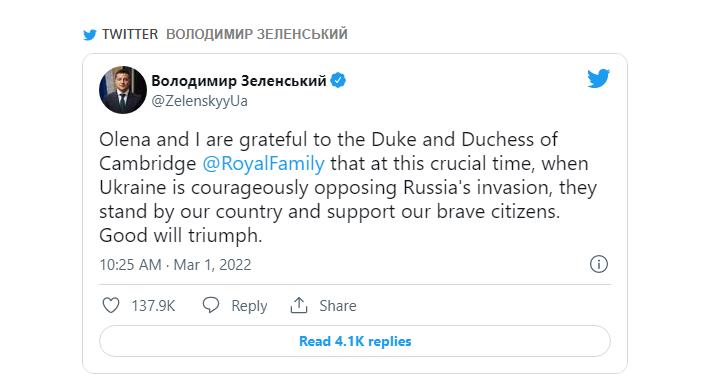Open the @RoyalFamily mention link
This screenshot has height=378, width=715.
point(263,164)
